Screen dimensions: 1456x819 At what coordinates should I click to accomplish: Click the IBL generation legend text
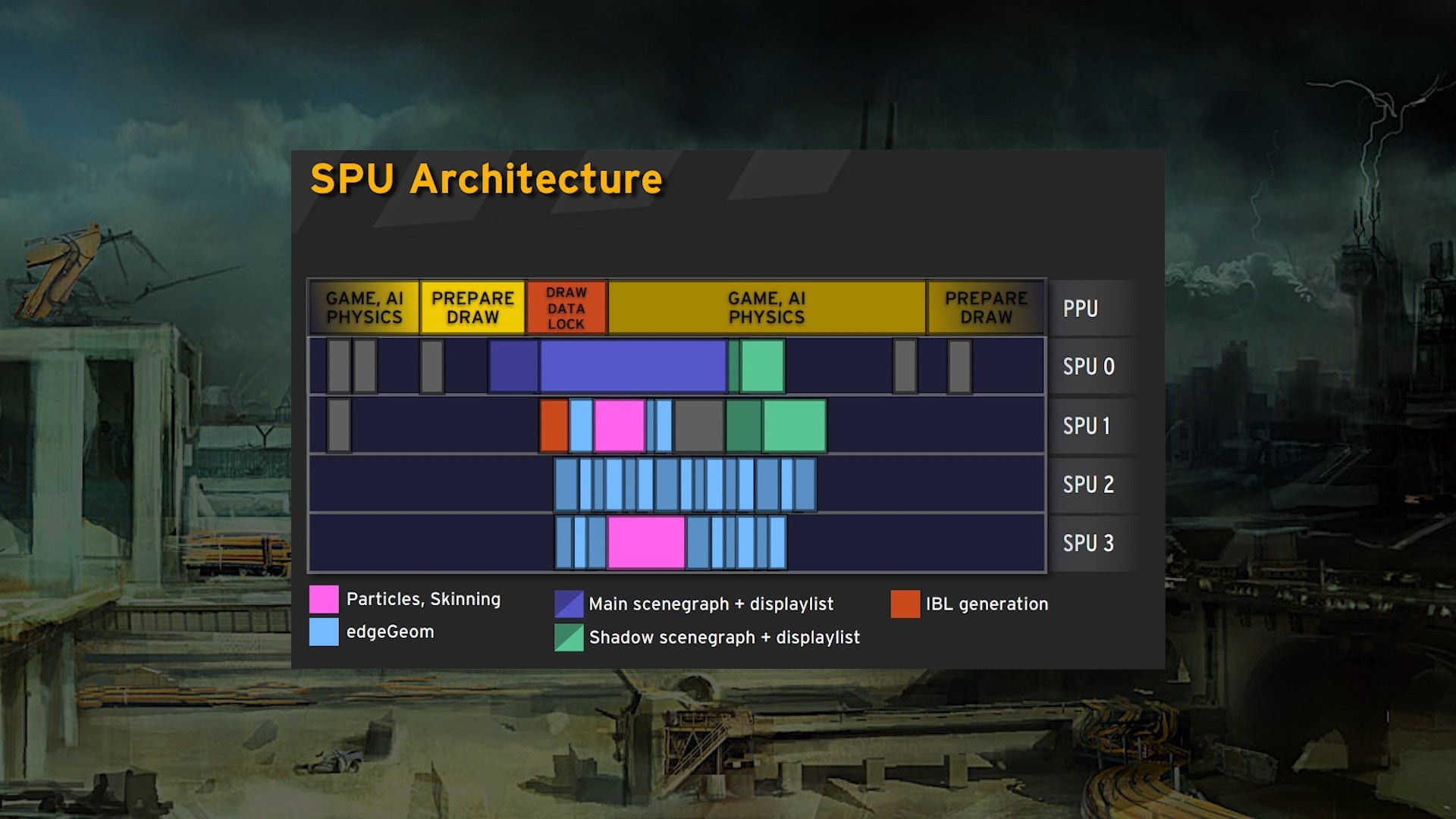point(987,604)
